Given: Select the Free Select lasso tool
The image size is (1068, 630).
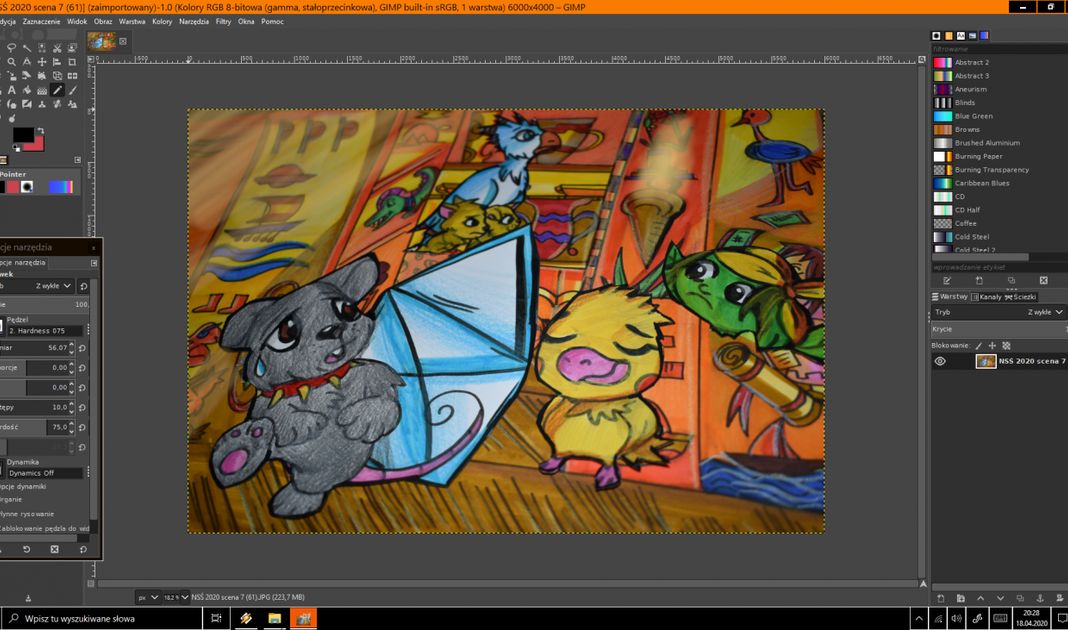Looking at the screenshot, I should click(12, 48).
